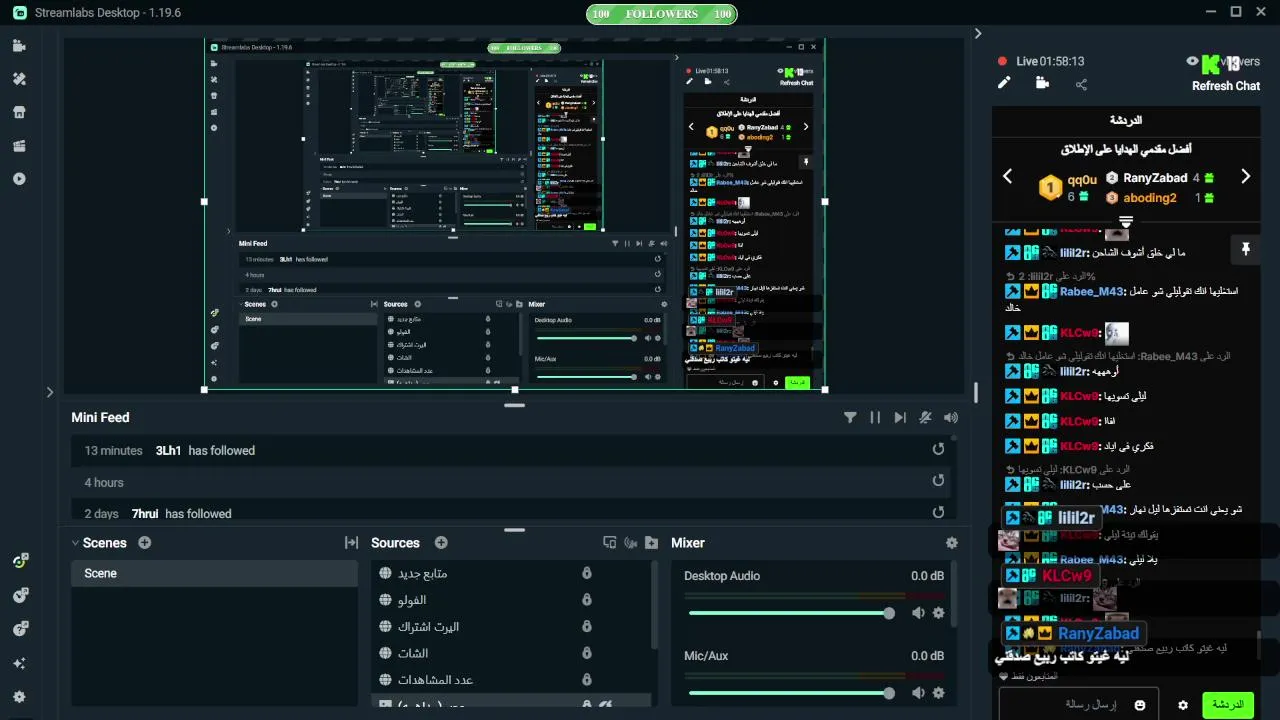Image resolution: width=1280 pixels, height=720 pixels.
Task: Open the Themes wand icon in sidebar
Action: 19,79
